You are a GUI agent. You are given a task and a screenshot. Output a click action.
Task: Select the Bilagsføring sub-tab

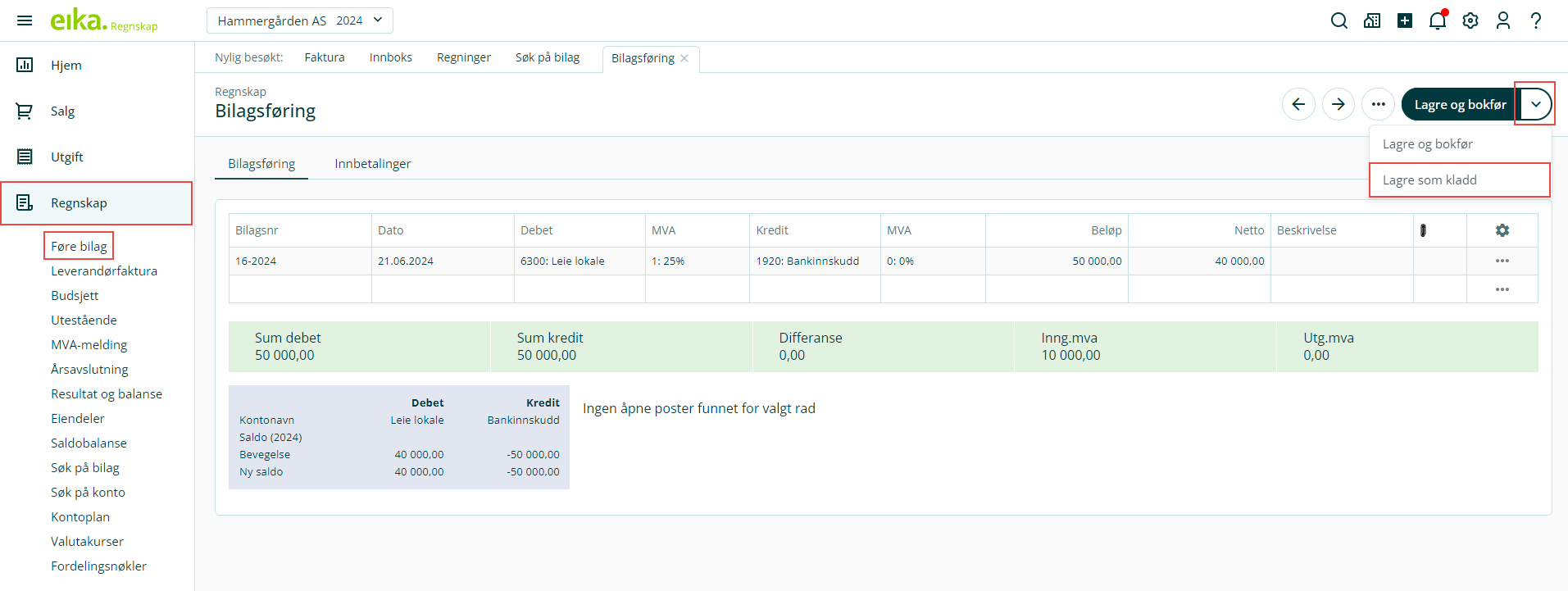[x=261, y=164]
